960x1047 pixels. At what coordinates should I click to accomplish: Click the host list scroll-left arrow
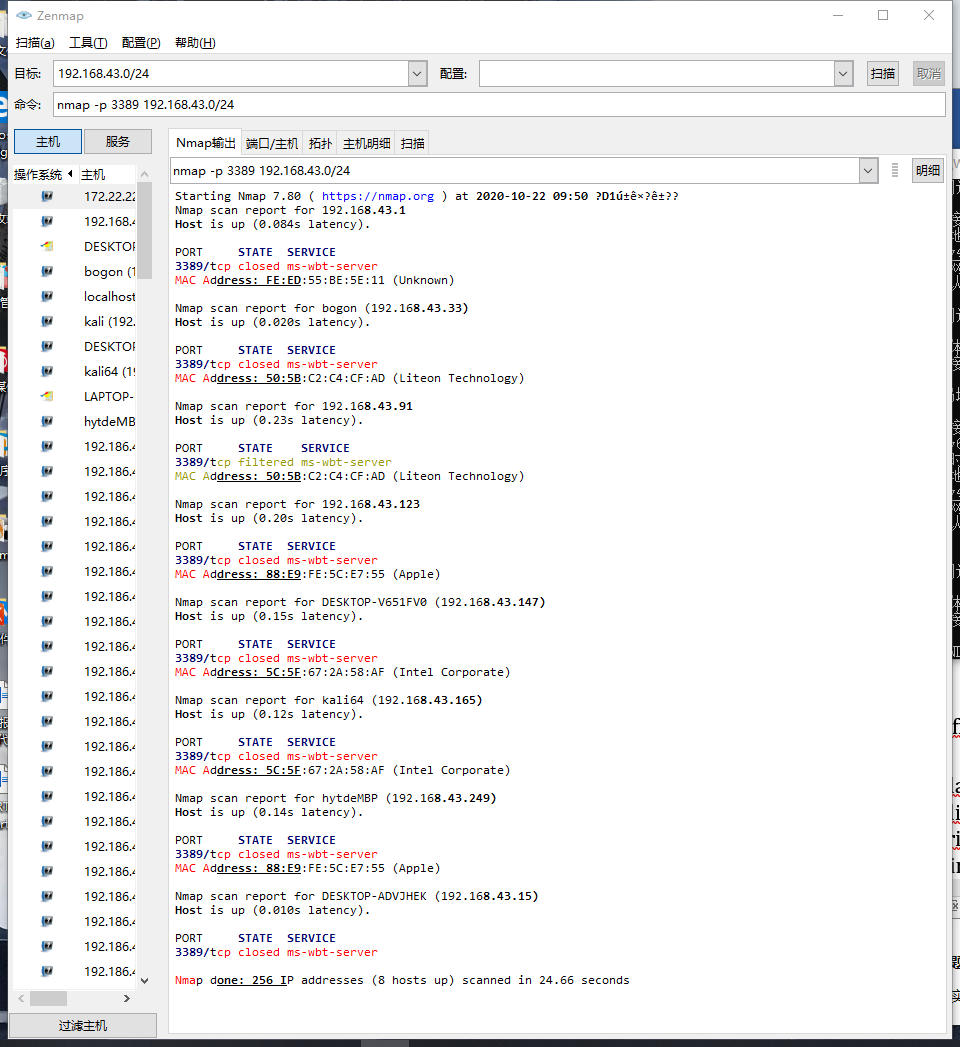21,998
